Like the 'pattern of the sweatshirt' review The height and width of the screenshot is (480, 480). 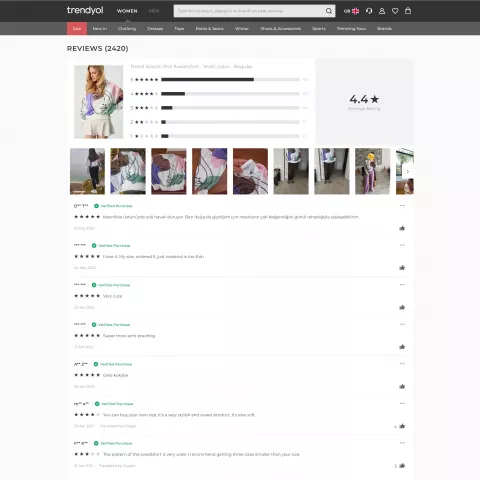click(402, 466)
